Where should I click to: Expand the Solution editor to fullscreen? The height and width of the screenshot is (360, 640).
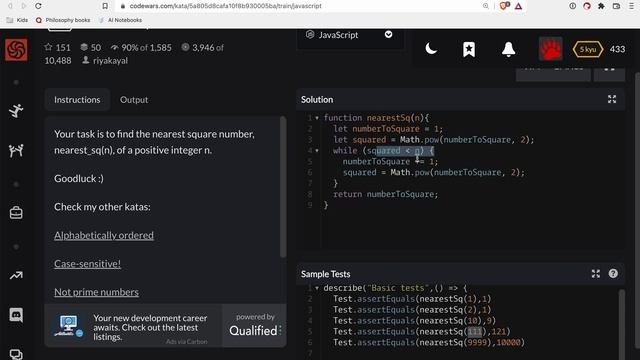click(x=612, y=99)
